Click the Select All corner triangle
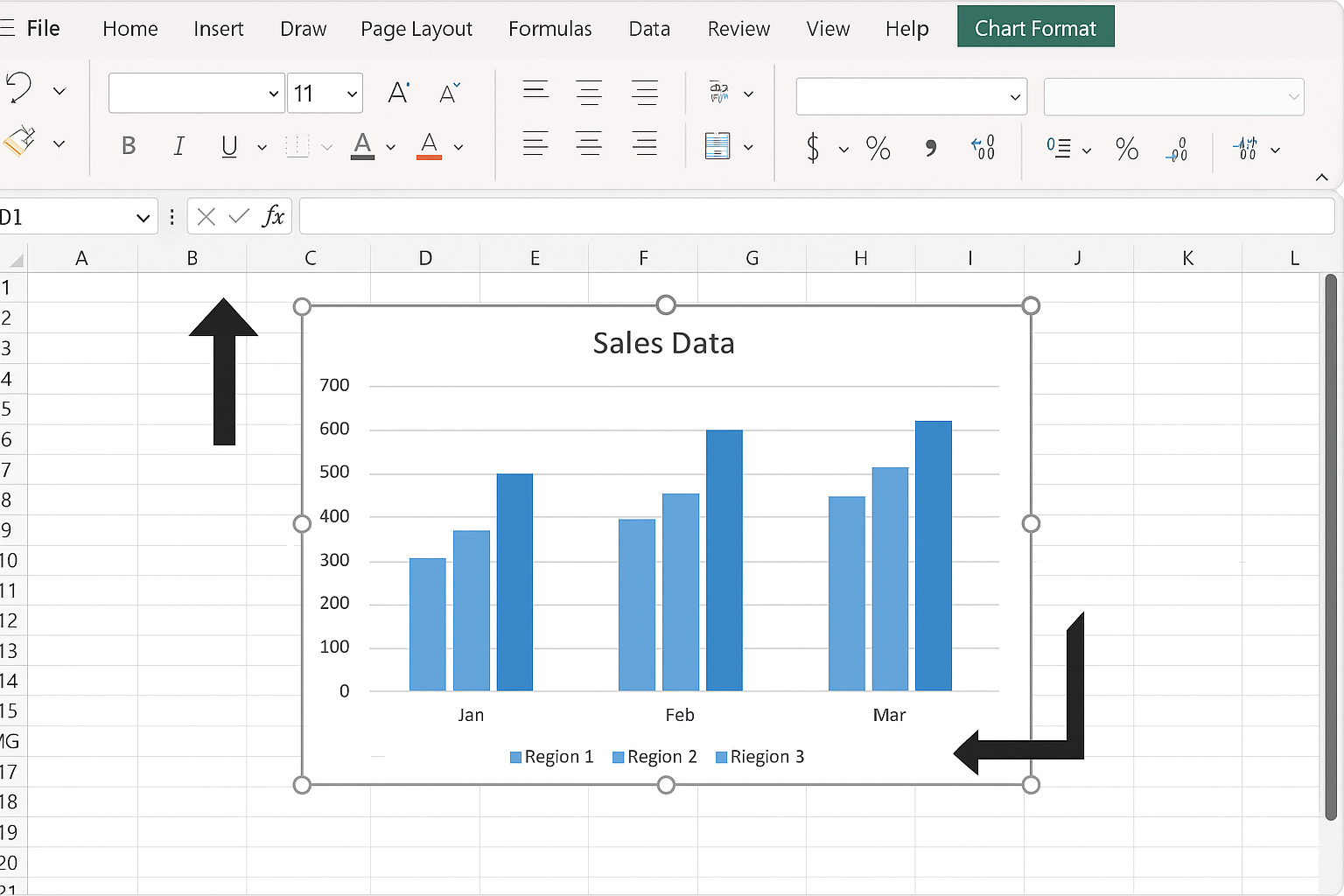 click(15, 259)
